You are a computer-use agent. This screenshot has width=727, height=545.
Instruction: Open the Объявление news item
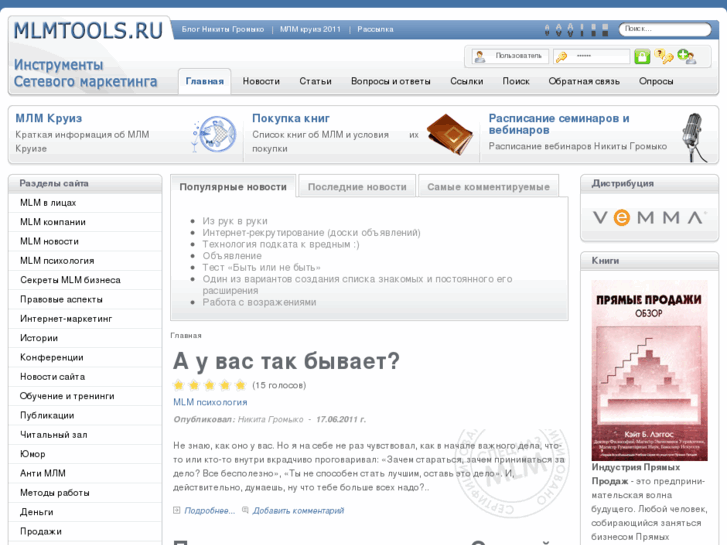tap(232, 256)
